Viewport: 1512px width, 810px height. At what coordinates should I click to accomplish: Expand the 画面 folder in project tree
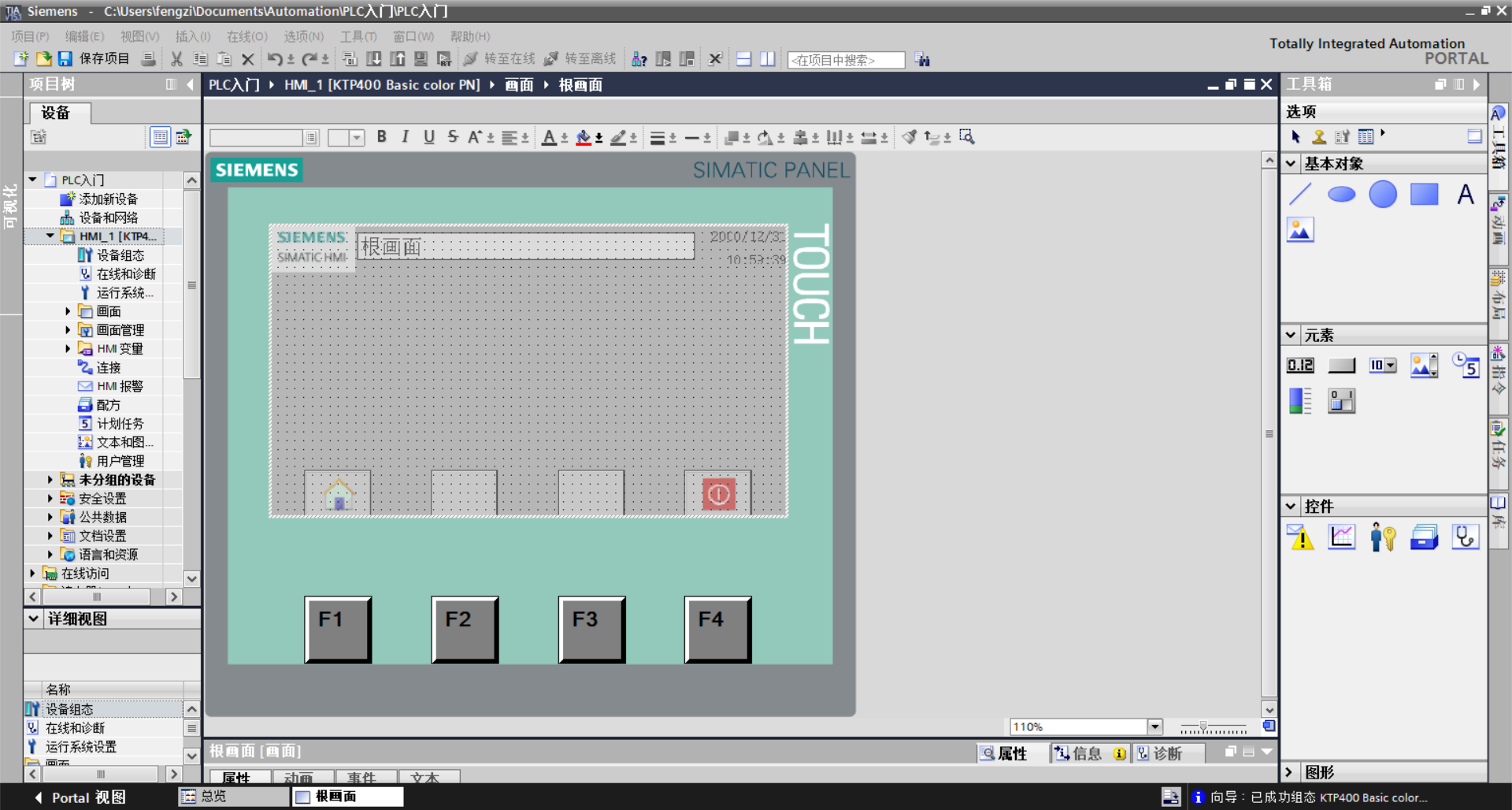pyautogui.click(x=68, y=311)
